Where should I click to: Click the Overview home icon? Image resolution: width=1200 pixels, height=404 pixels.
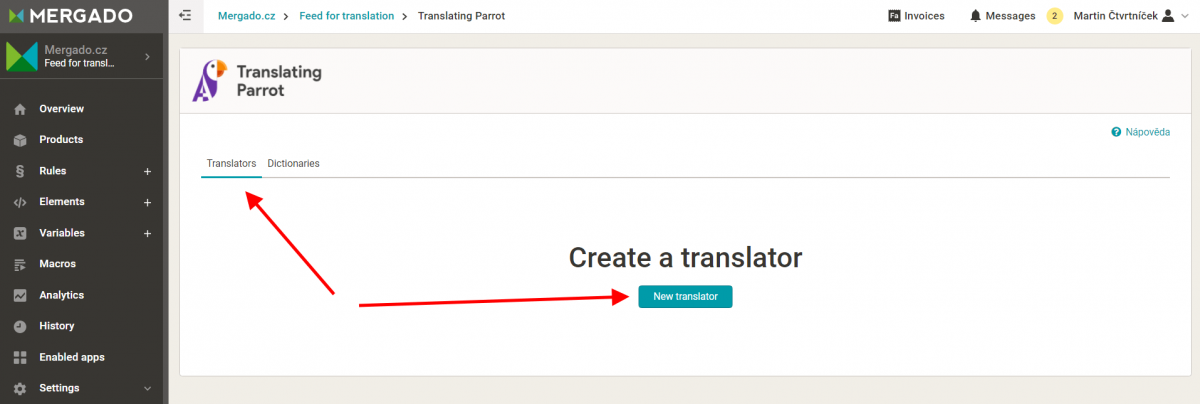[x=20, y=109]
